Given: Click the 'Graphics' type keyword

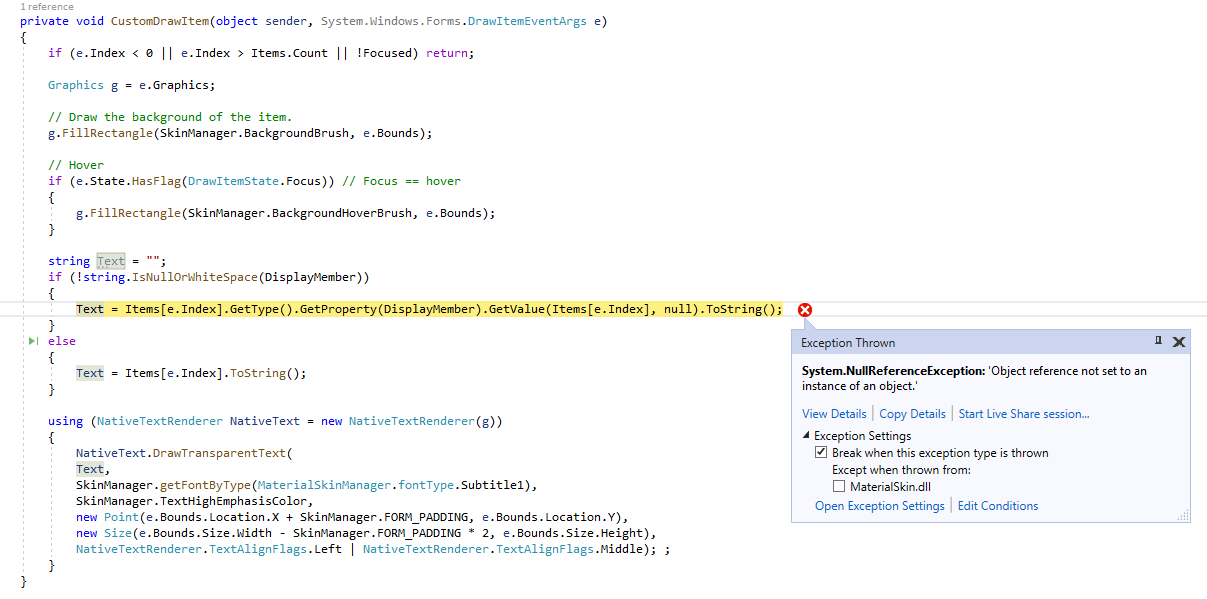Looking at the screenshot, I should pos(76,85).
